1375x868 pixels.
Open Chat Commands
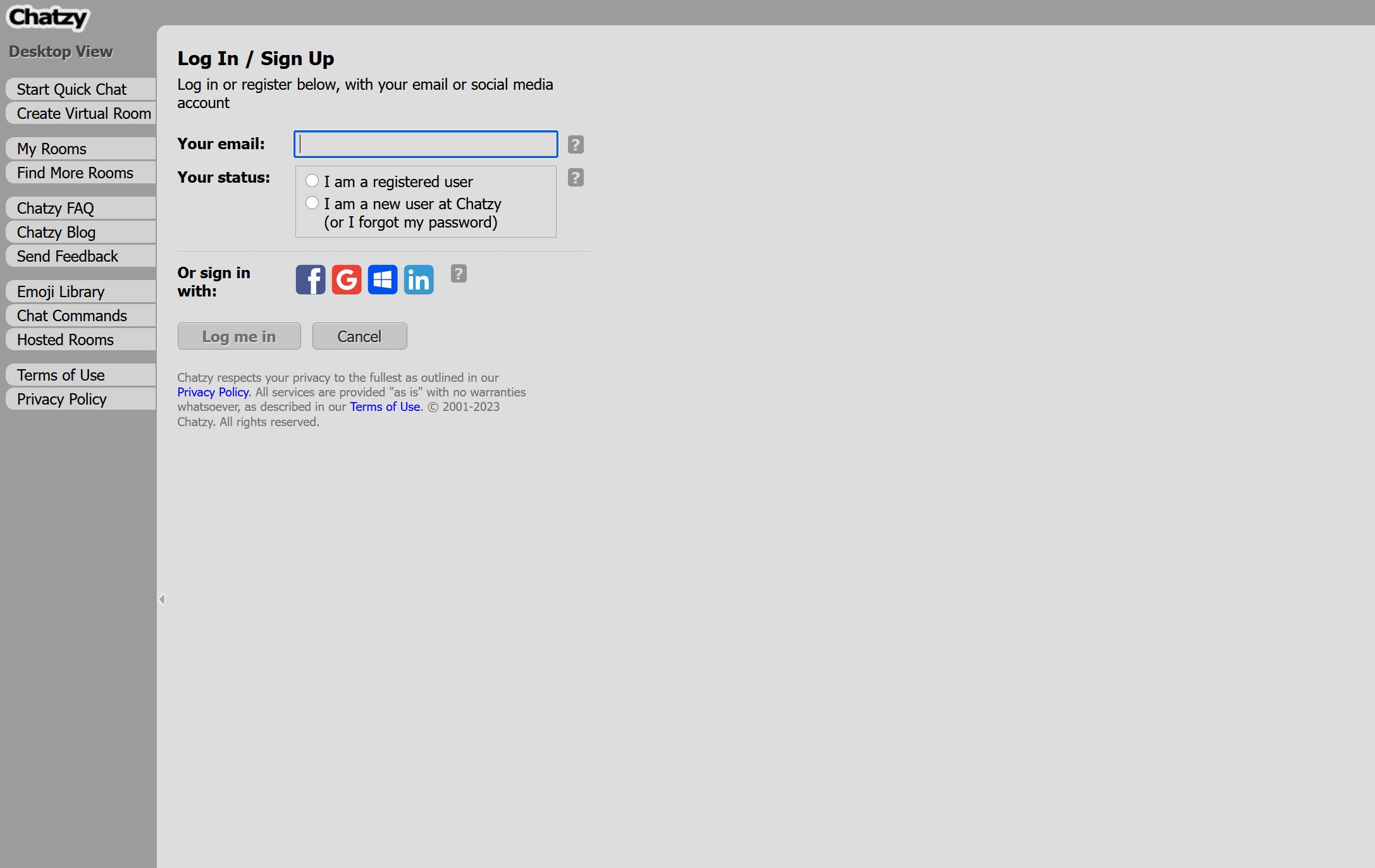click(x=81, y=315)
